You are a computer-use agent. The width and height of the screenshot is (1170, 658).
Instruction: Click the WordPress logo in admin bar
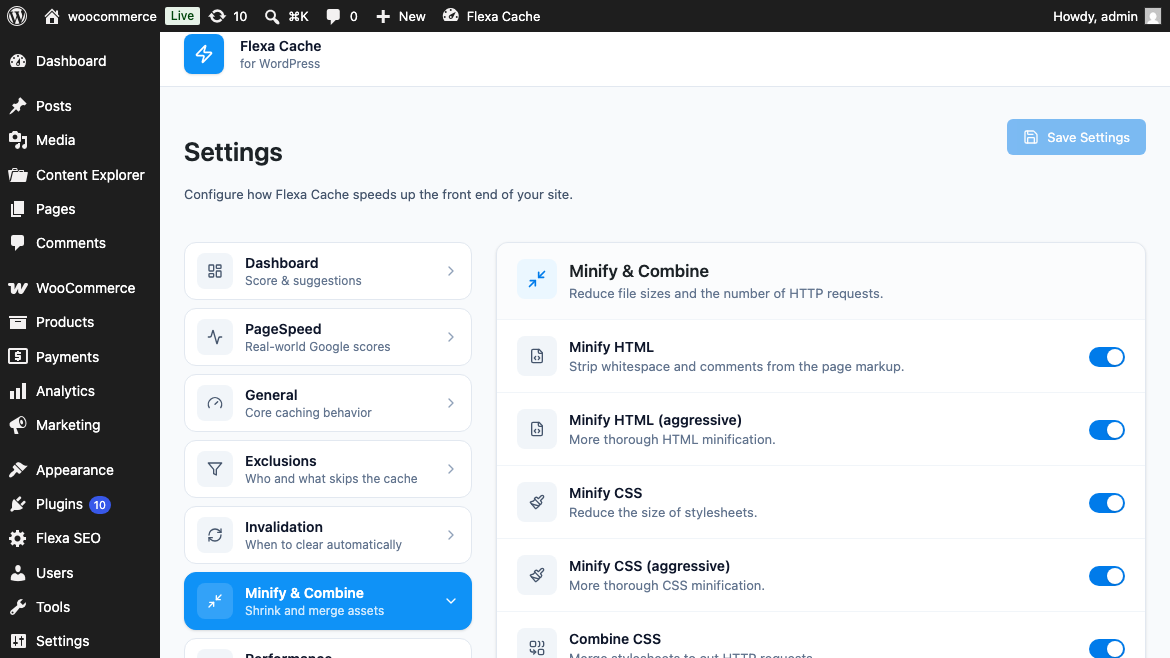point(17,16)
